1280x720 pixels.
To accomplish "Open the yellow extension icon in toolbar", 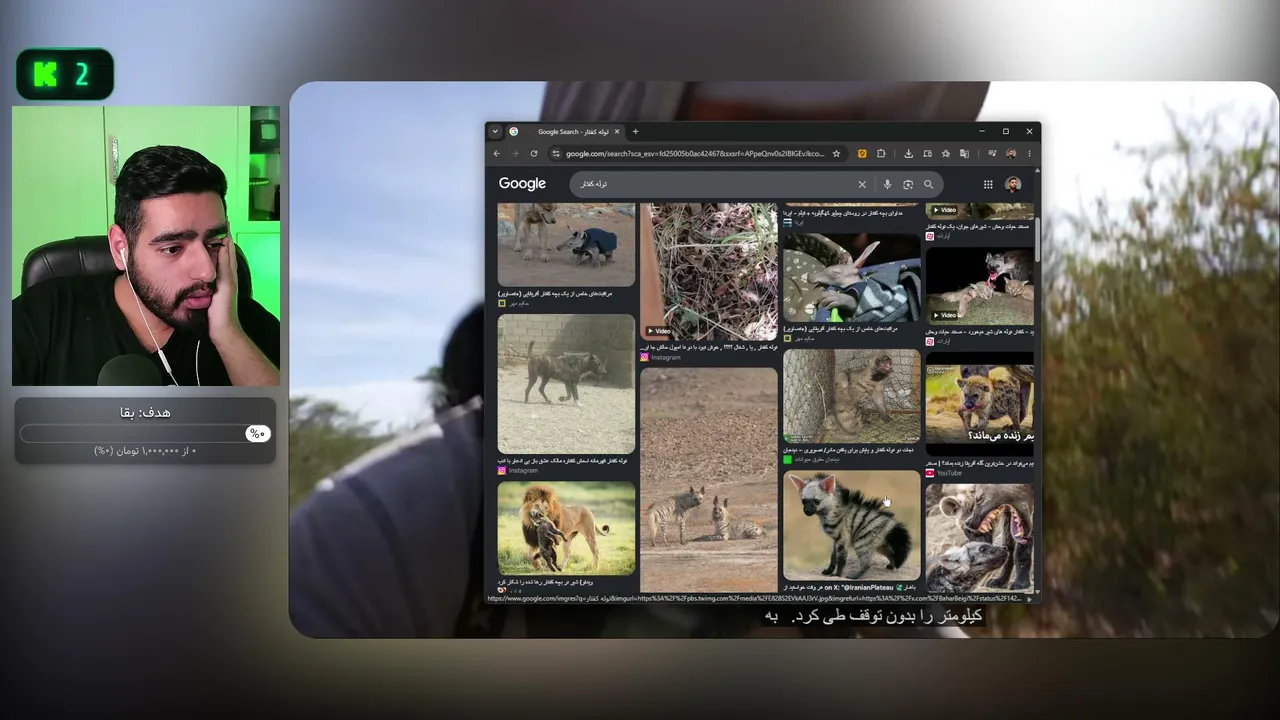I will pyautogui.click(x=862, y=153).
